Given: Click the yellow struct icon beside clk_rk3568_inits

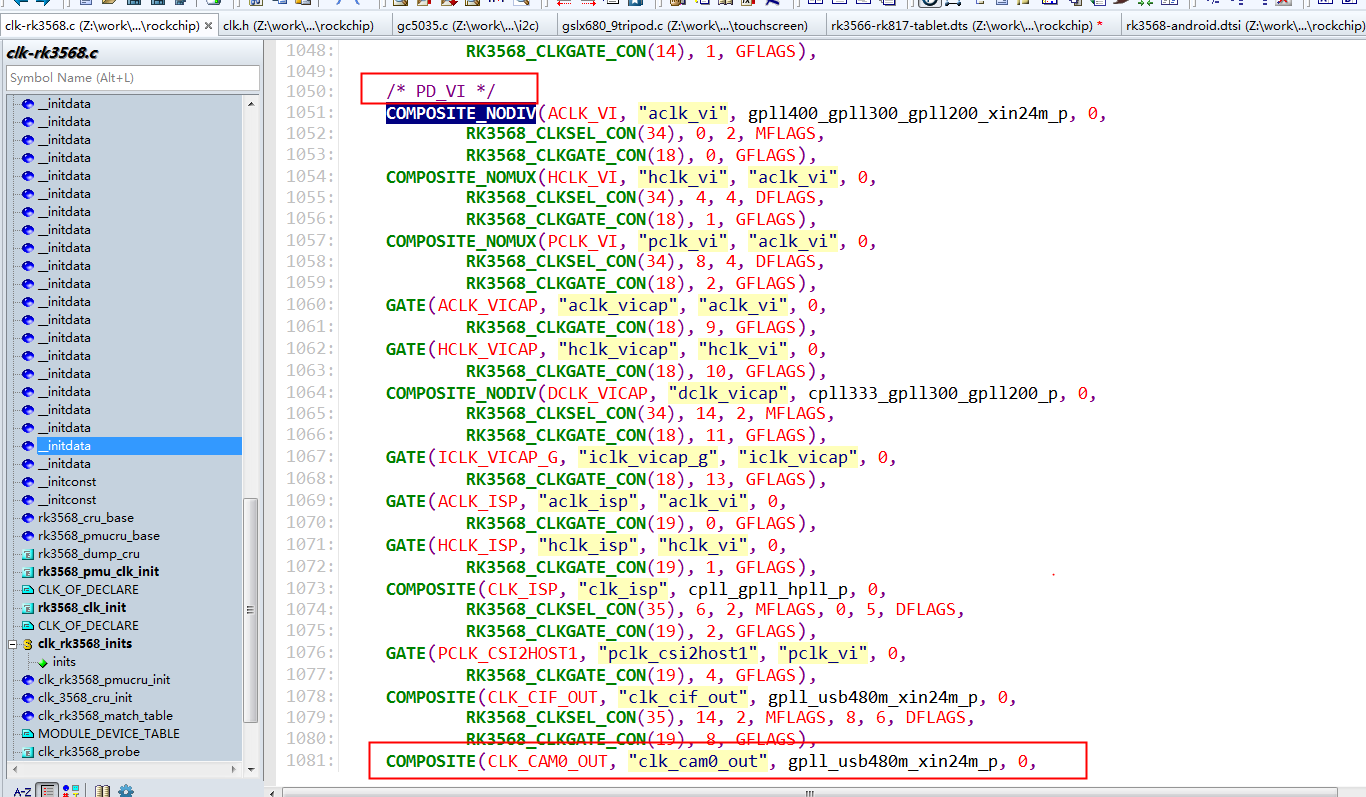Looking at the screenshot, I should coord(28,644).
